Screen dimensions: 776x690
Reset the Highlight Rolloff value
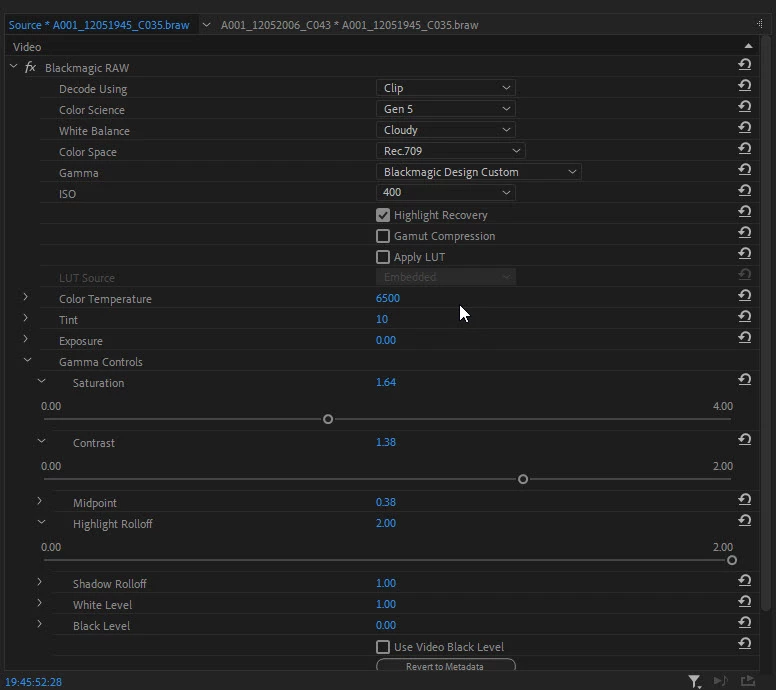tap(744, 521)
